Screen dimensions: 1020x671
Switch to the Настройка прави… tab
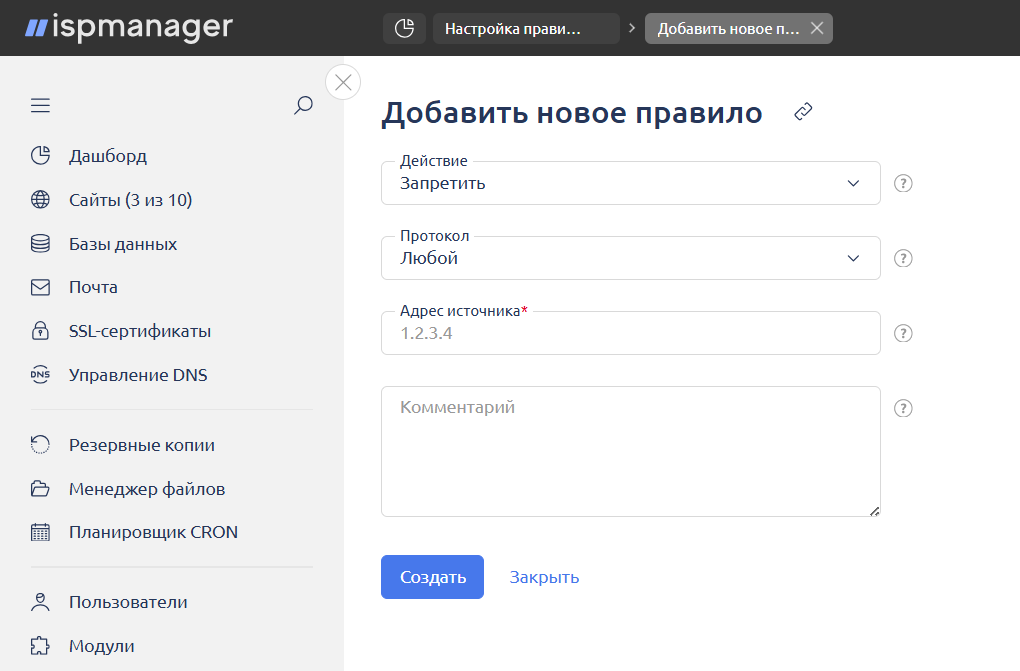point(525,29)
